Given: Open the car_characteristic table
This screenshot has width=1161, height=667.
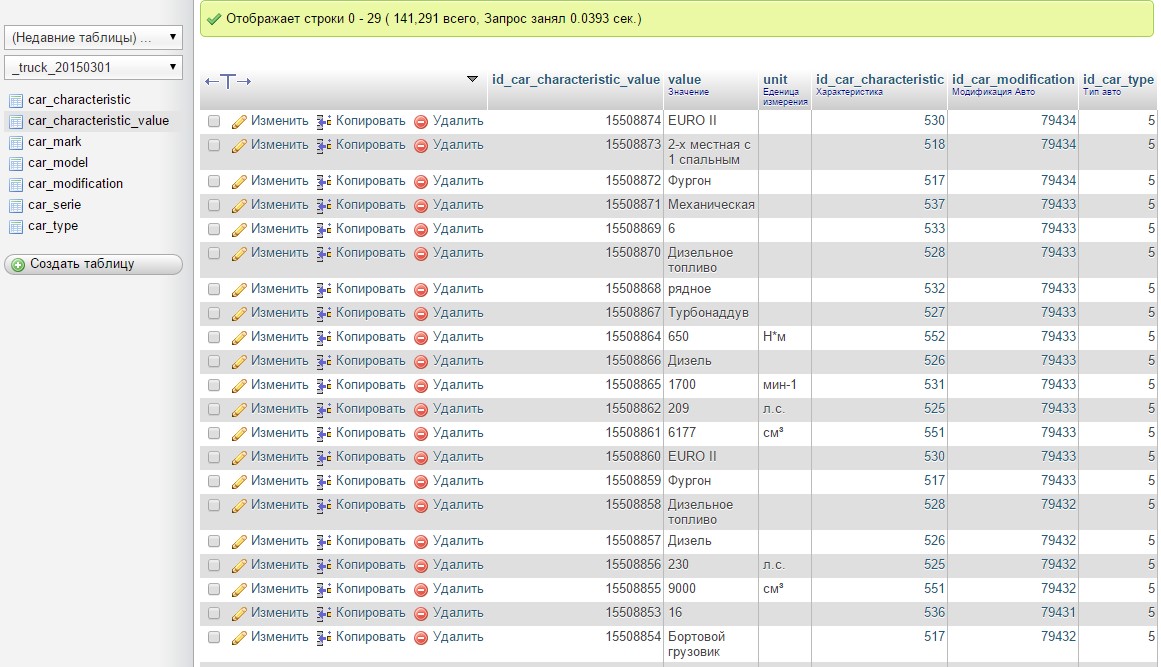Looking at the screenshot, I should tap(79, 100).
